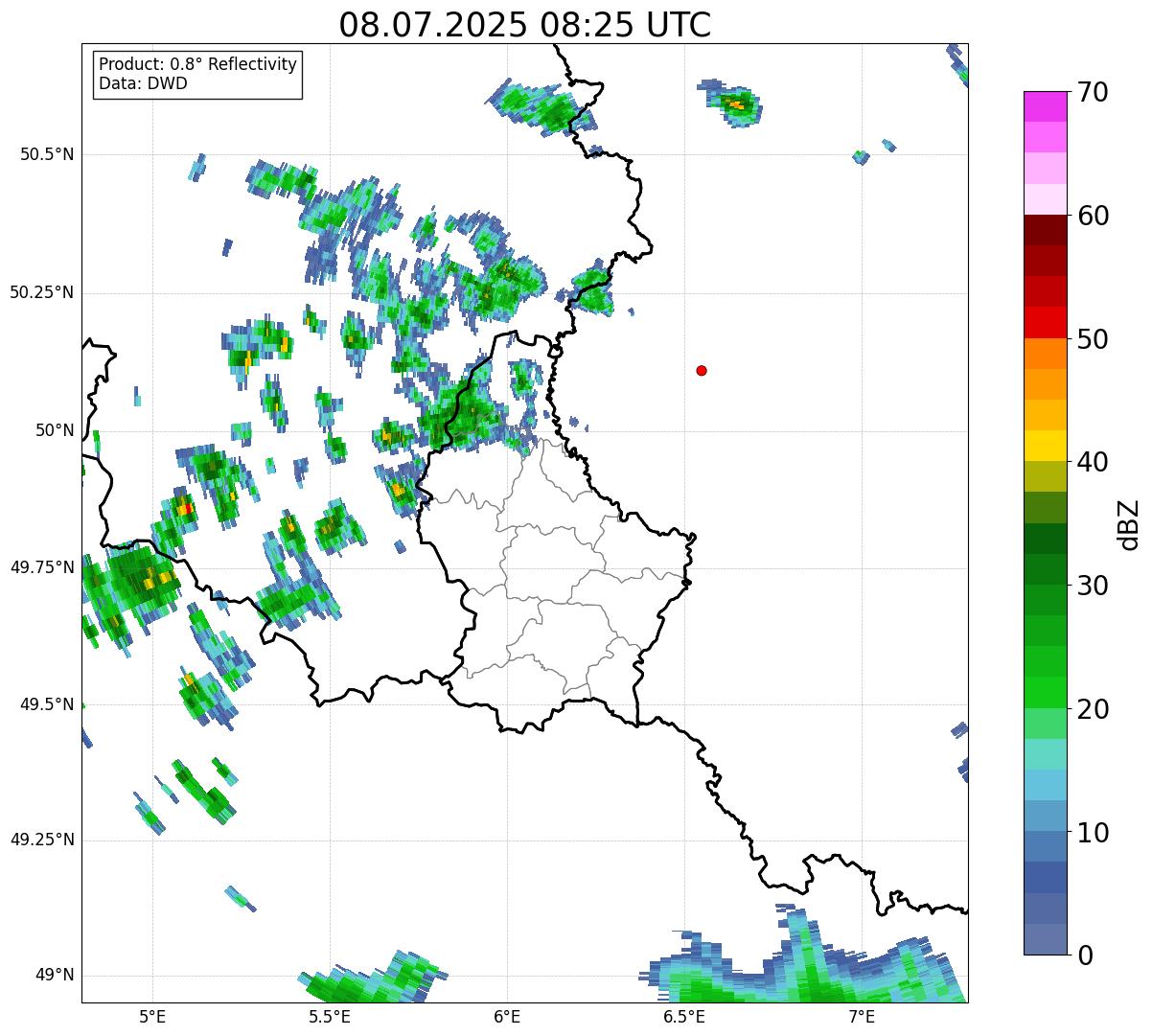Screen dimensions: 1152x1036
Task: Click the 50.25°N latitude label
Action: pos(41,292)
